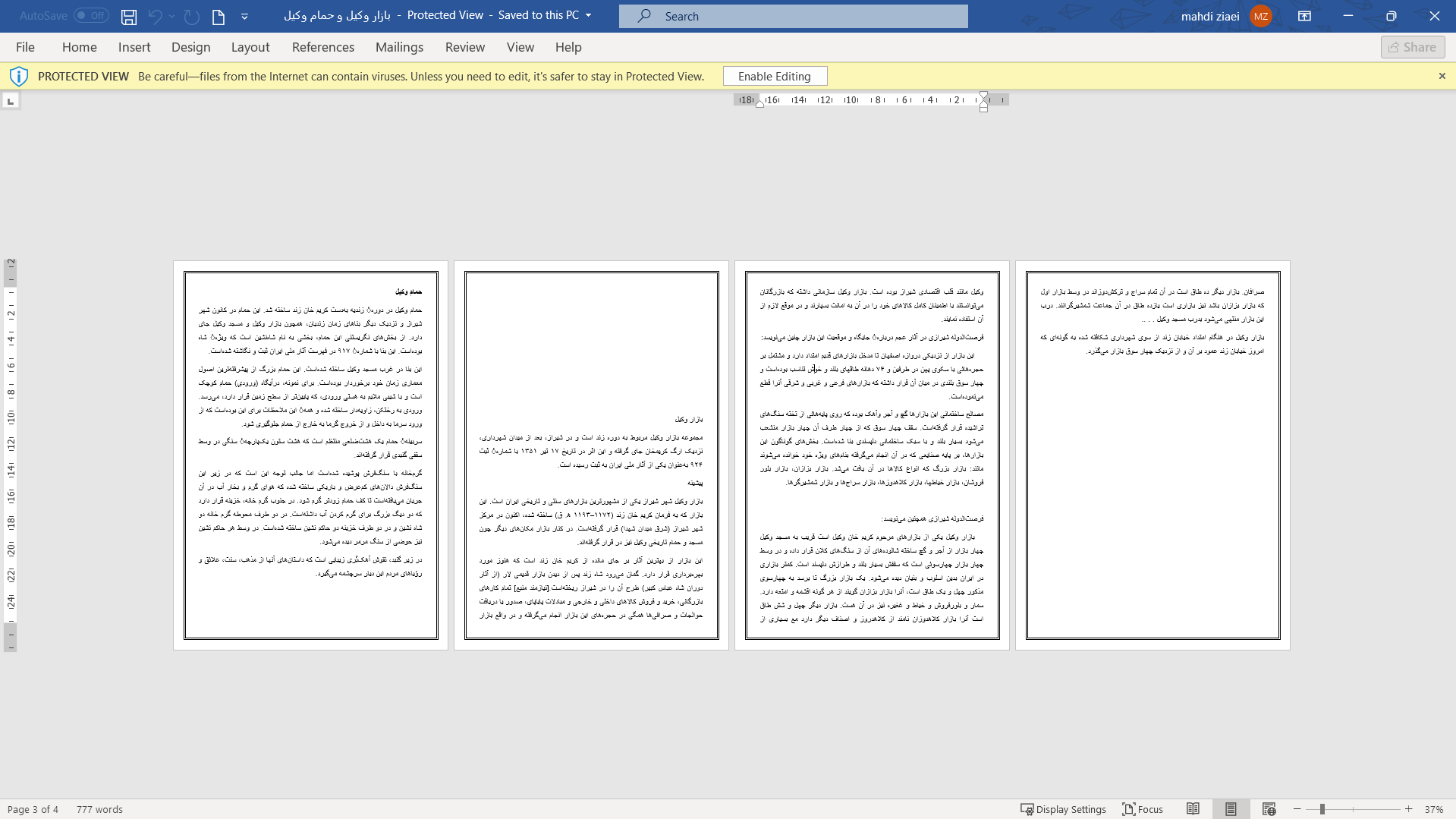The image size is (1456, 819).
Task: Click the Search box
Action: pyautogui.click(x=794, y=16)
